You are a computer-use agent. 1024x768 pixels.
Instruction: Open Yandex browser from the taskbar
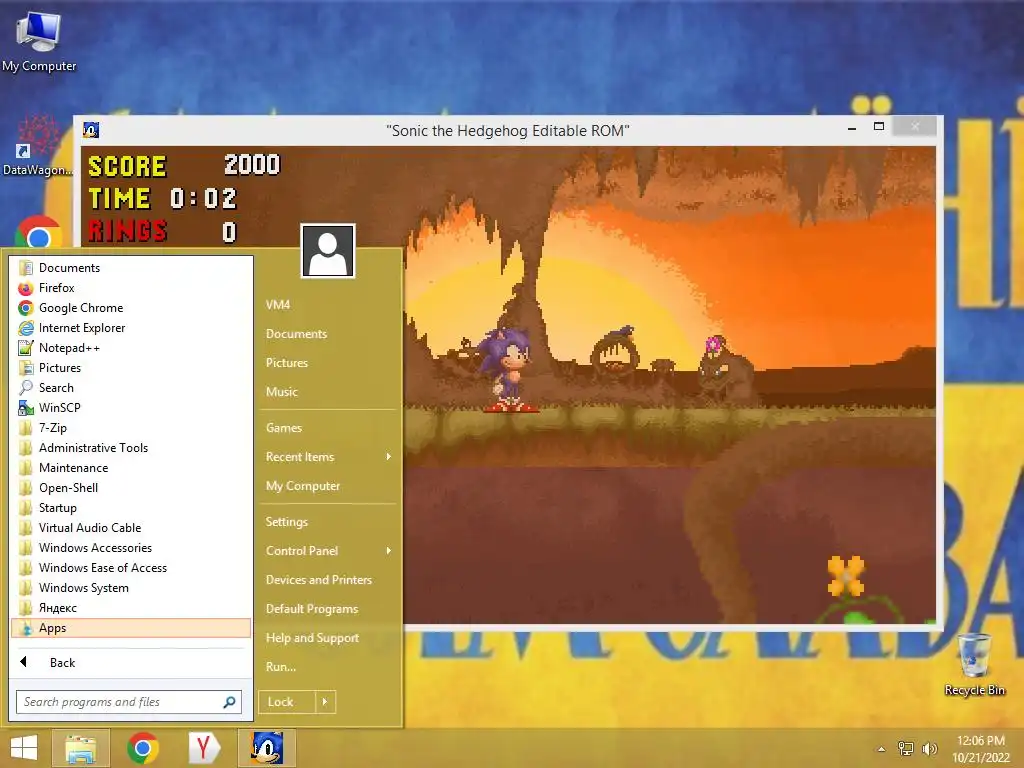204,748
